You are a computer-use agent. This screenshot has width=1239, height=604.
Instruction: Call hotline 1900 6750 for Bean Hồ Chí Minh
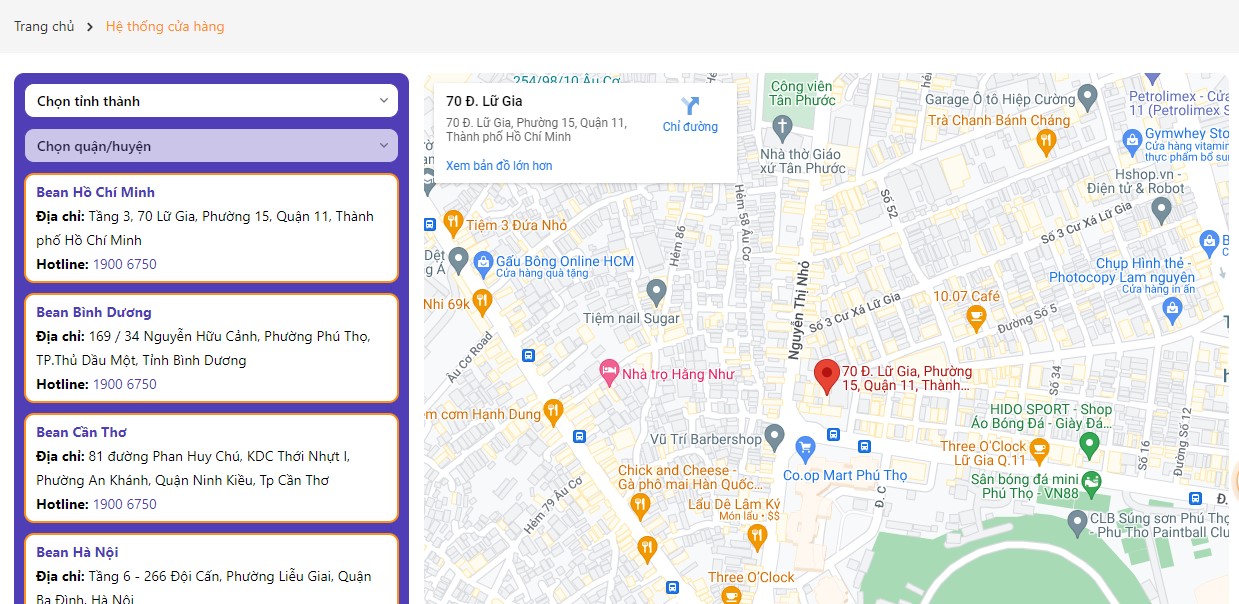click(125, 264)
